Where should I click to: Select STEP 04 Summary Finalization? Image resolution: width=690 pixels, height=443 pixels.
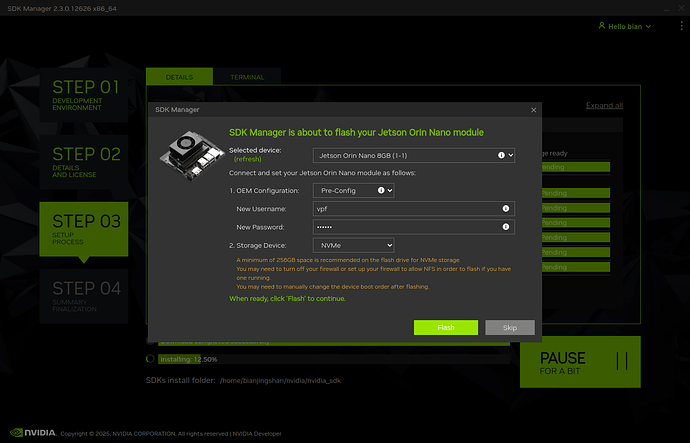tap(84, 296)
